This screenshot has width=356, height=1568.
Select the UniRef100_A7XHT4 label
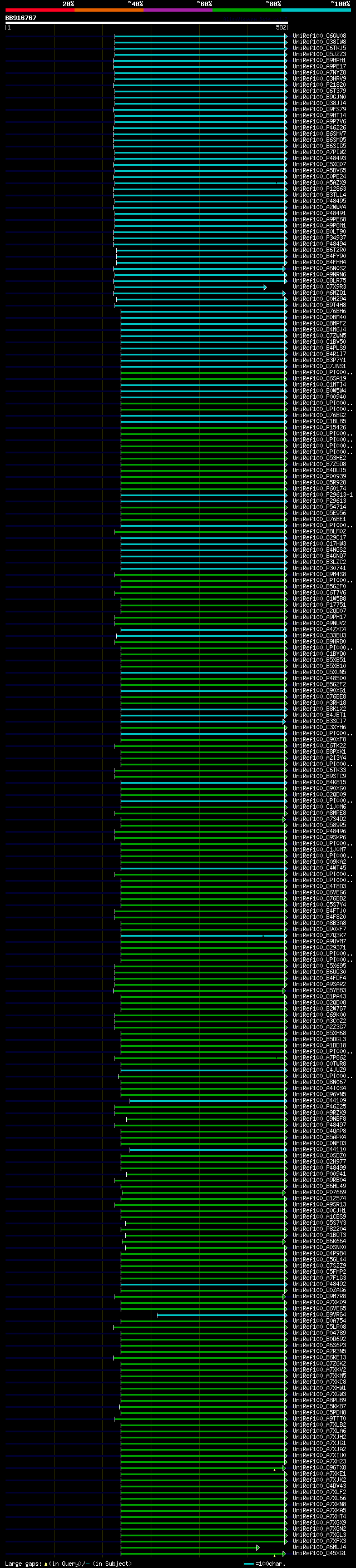(319, 1516)
